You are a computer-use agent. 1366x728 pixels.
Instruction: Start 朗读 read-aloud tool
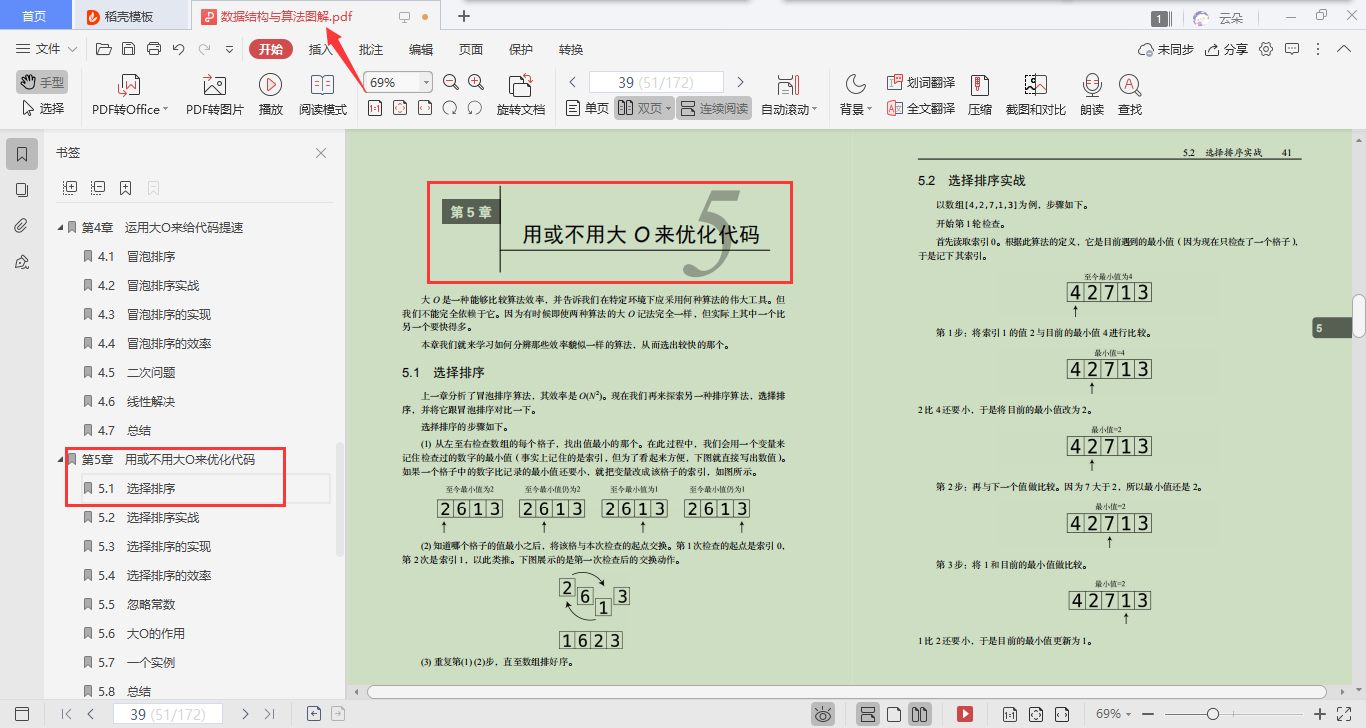(x=1092, y=95)
